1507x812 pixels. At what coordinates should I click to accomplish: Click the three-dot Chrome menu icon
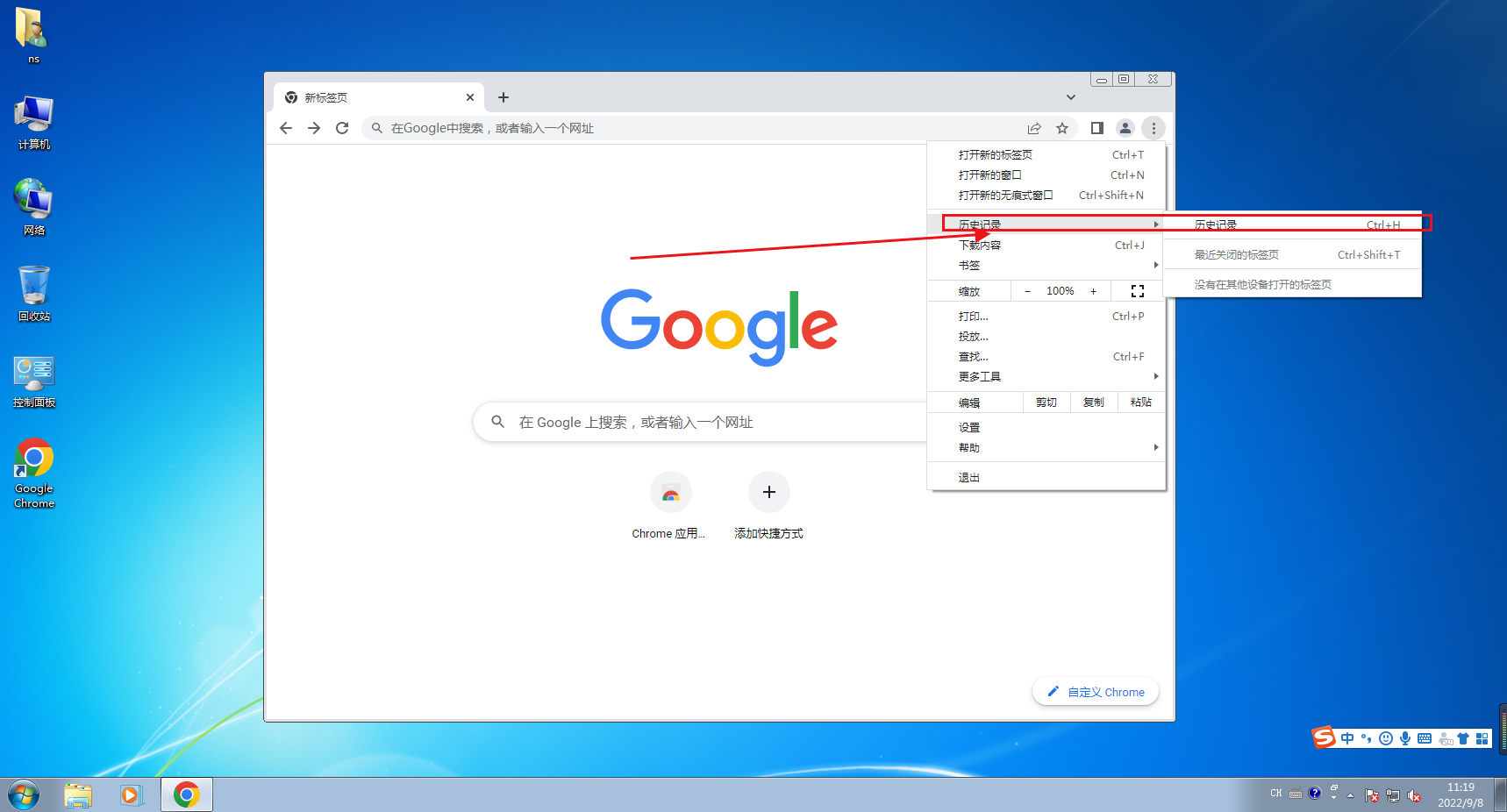[1153, 128]
